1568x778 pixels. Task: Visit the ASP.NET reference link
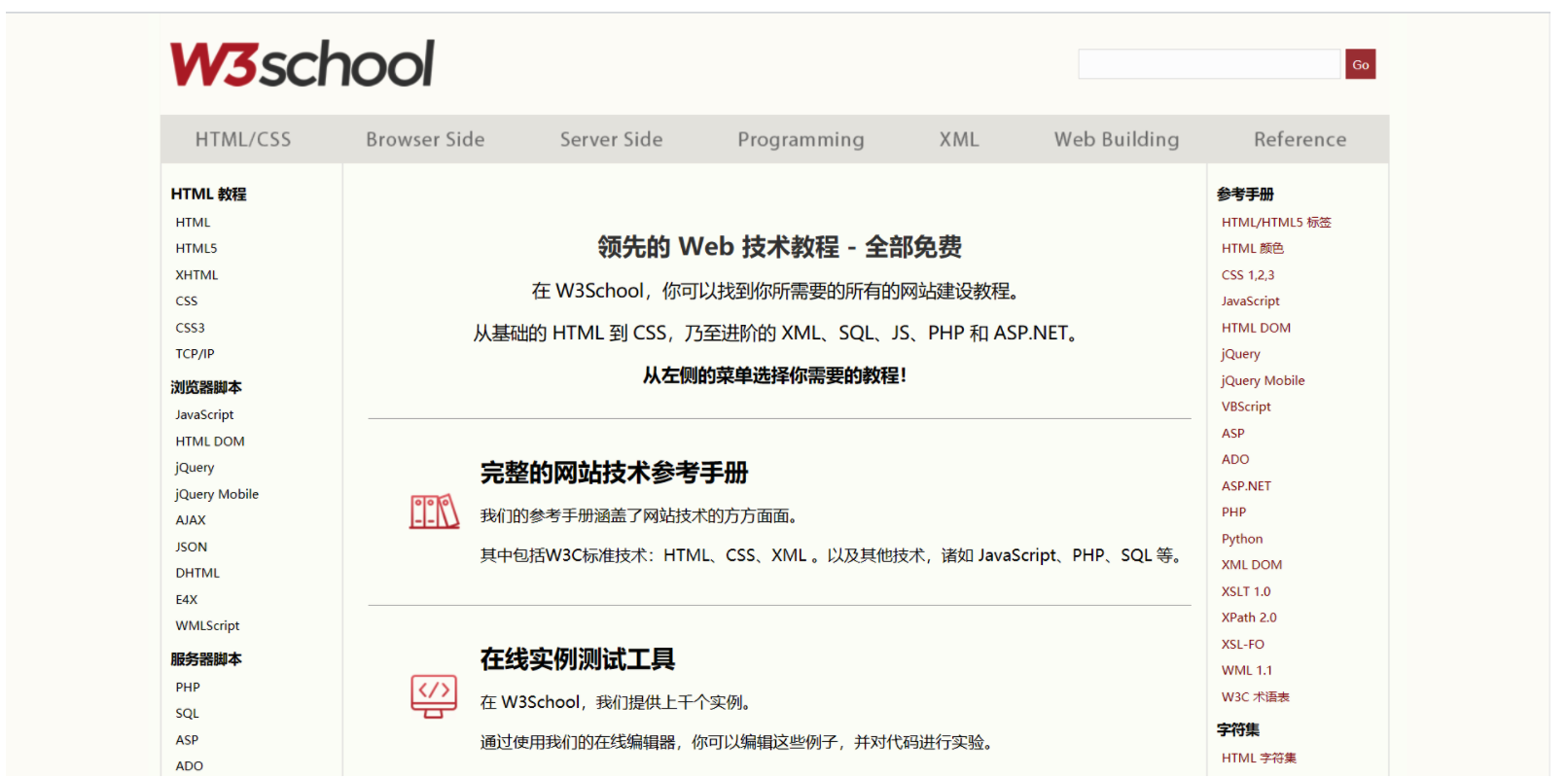coord(1246,486)
